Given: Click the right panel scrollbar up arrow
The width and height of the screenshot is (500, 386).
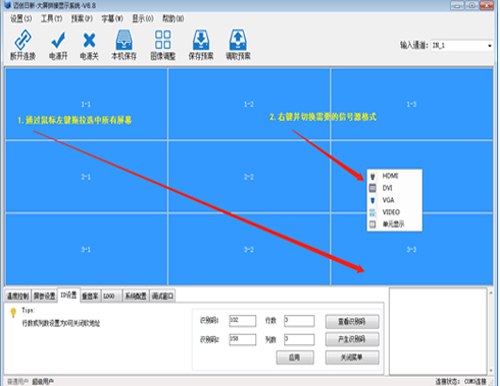Looking at the screenshot, I should coord(491,293).
